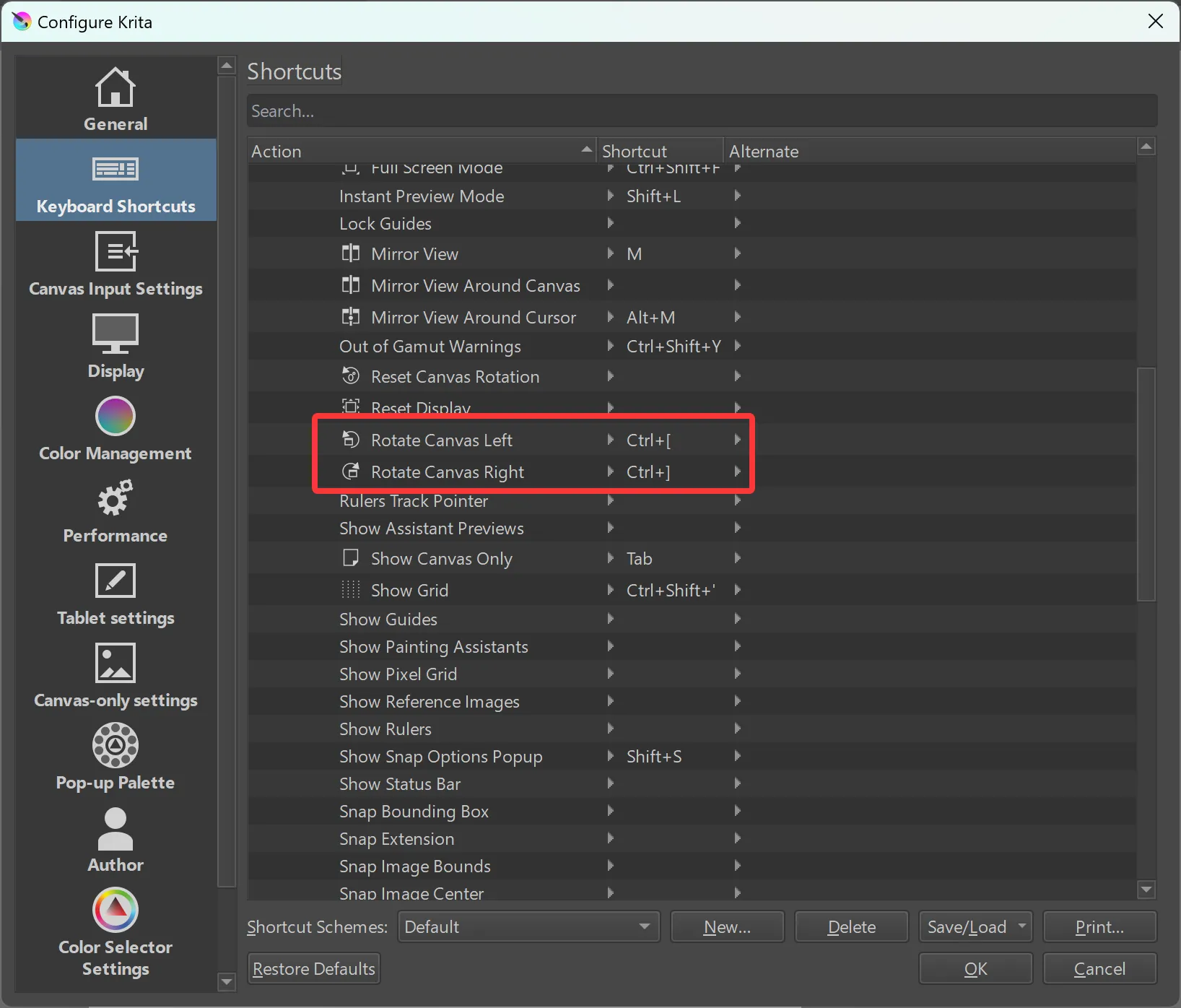The height and width of the screenshot is (1008, 1181).
Task: Click the sidebar scroll down arrow
Action: (227, 982)
